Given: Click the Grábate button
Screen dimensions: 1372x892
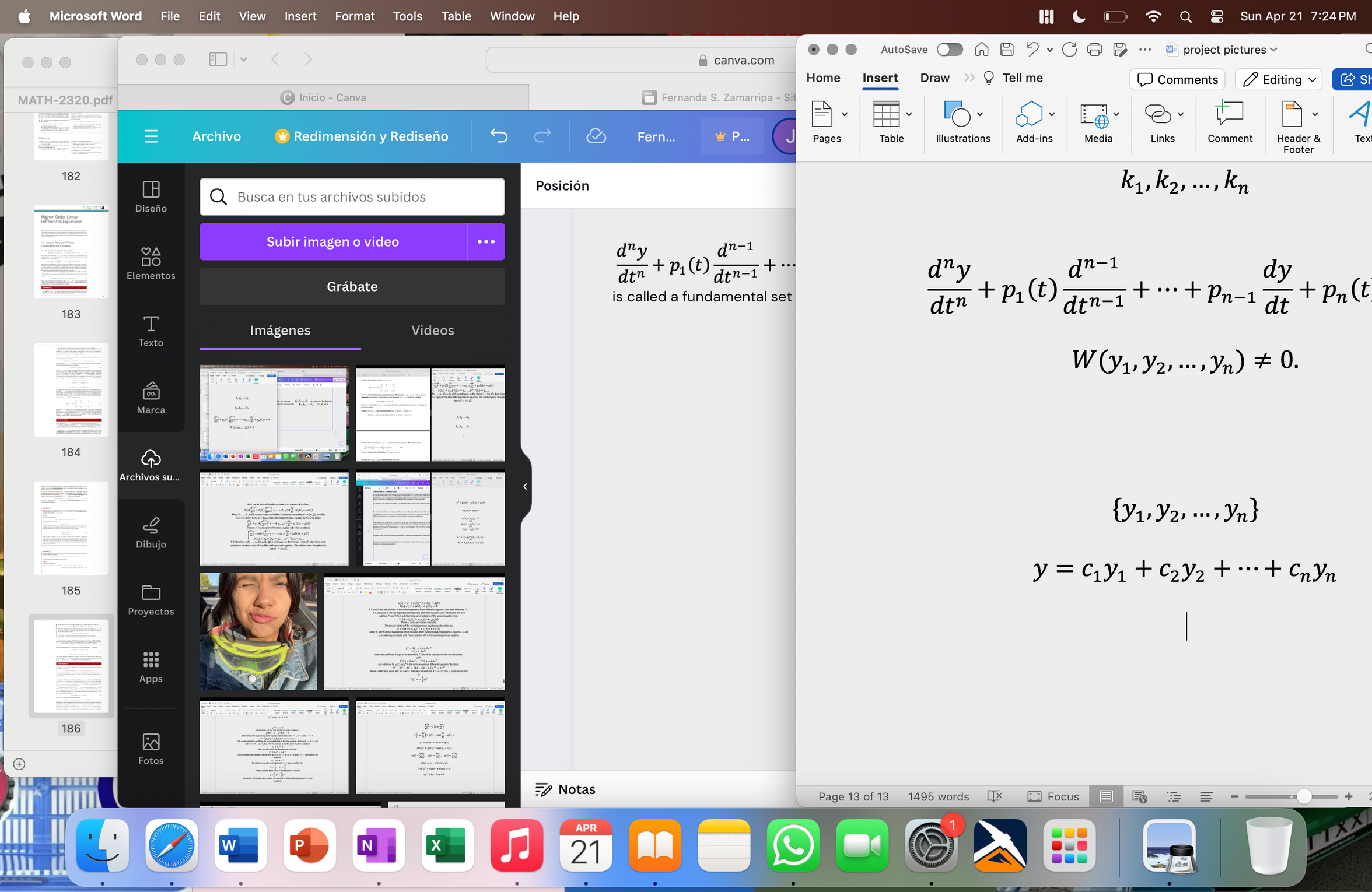Looking at the screenshot, I should click(352, 286).
